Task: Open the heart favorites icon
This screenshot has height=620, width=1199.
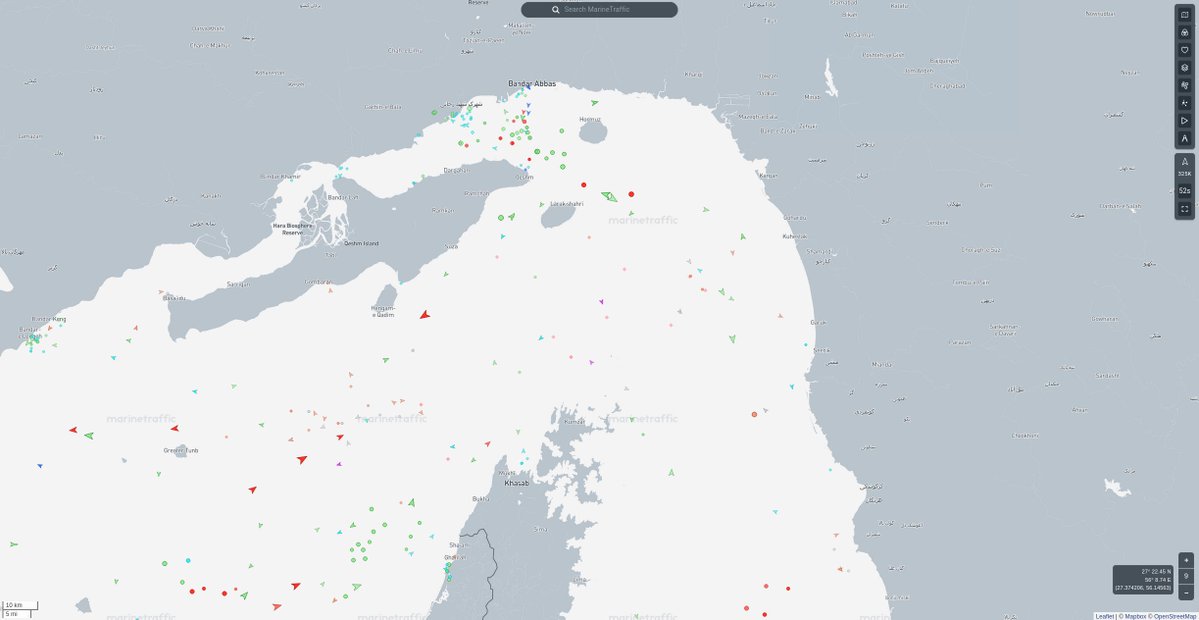Action: [1184, 50]
